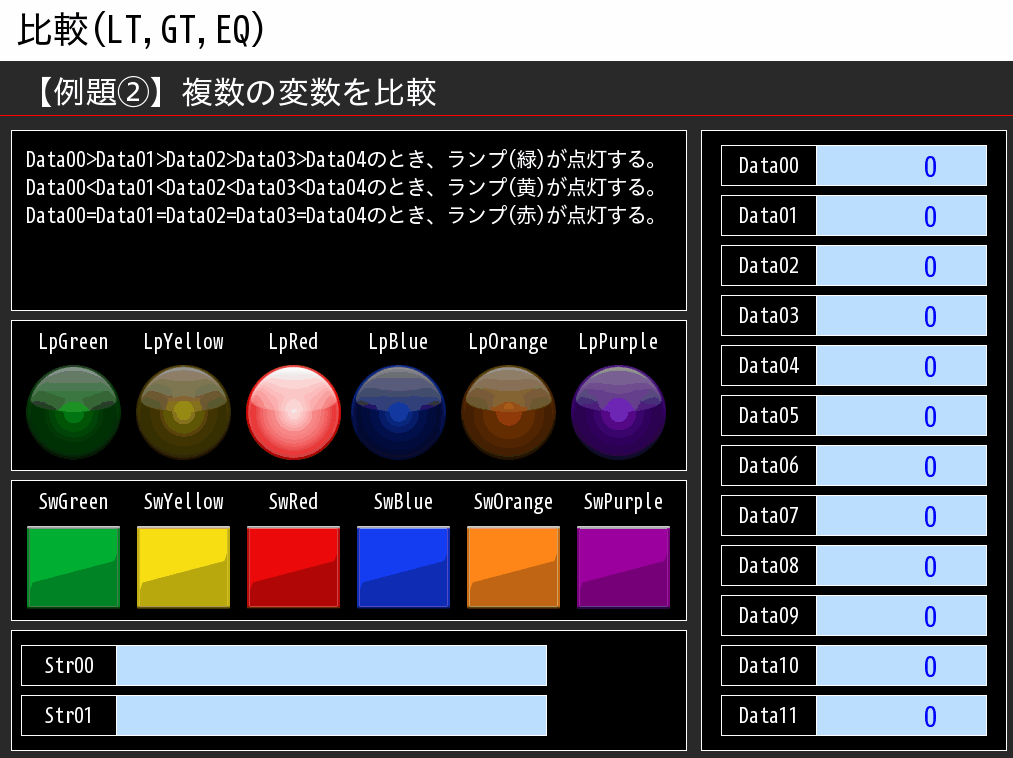Select the Data02 value field
This screenshot has width=1013, height=758.
point(901,266)
